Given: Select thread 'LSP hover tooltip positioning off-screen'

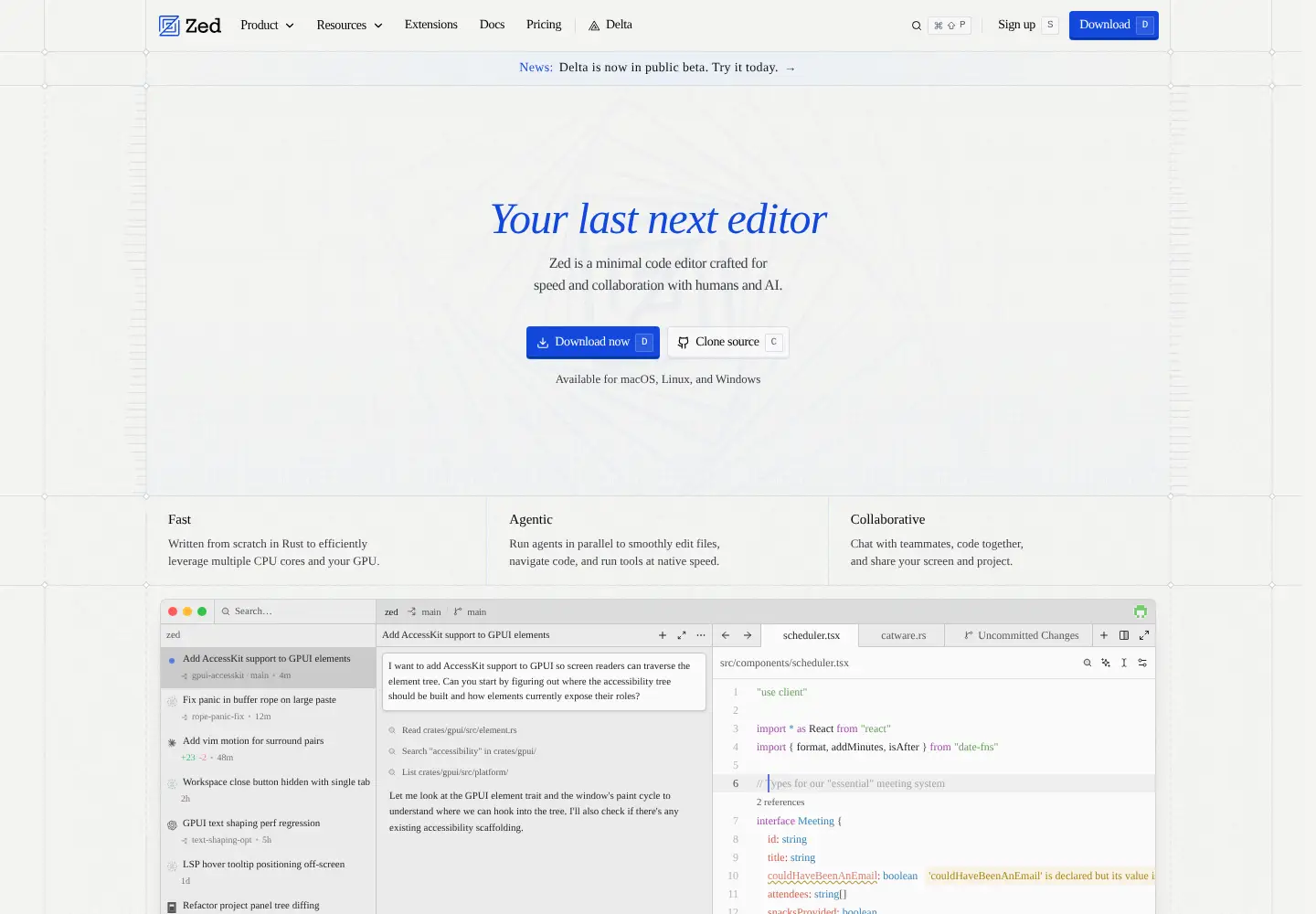Looking at the screenshot, I should 269,873.
